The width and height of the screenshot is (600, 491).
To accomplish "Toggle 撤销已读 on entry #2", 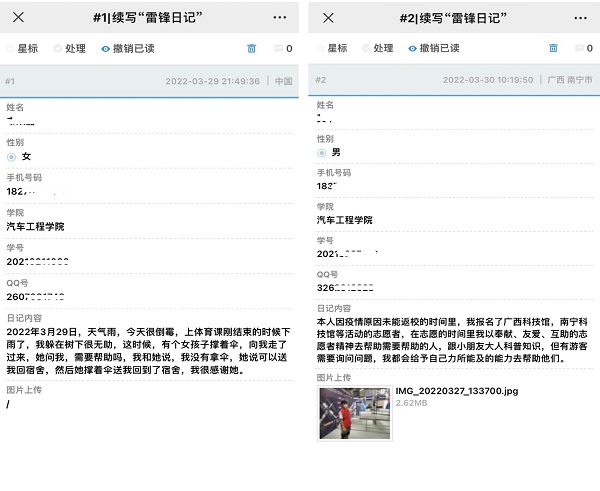I will (x=434, y=48).
